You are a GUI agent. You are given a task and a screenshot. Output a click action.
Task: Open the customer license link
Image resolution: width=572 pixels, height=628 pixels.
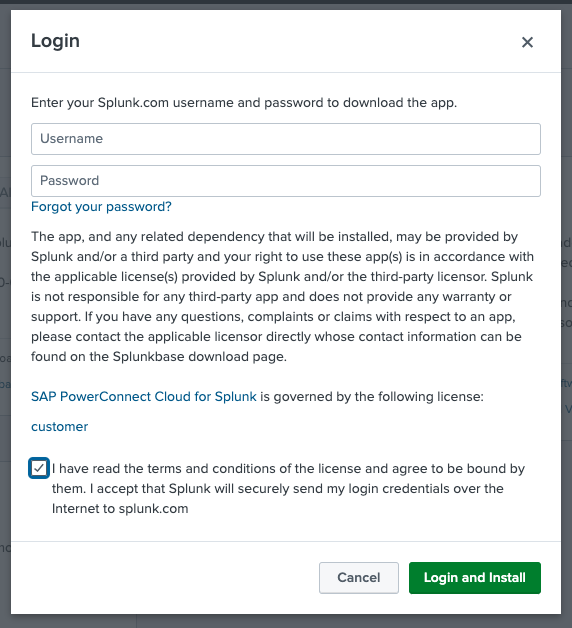point(60,427)
